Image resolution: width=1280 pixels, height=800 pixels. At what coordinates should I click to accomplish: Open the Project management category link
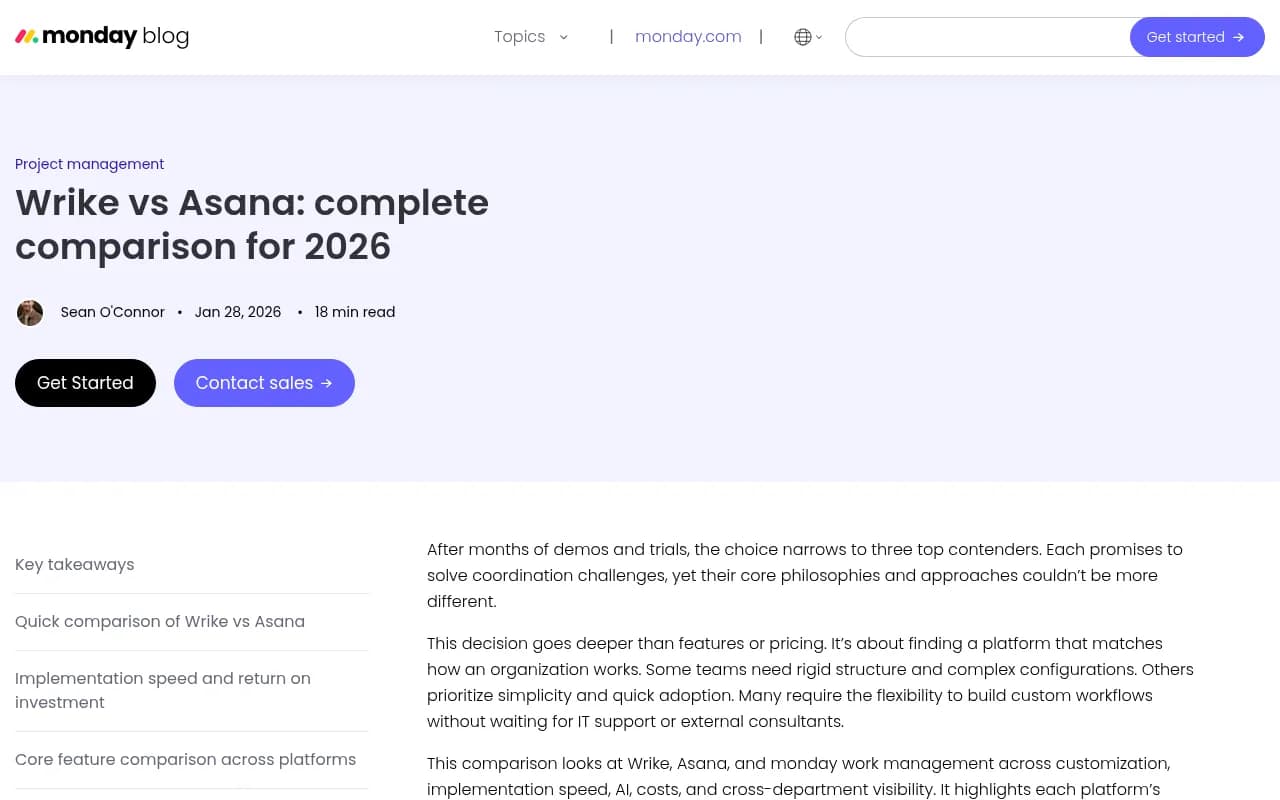[x=89, y=164]
